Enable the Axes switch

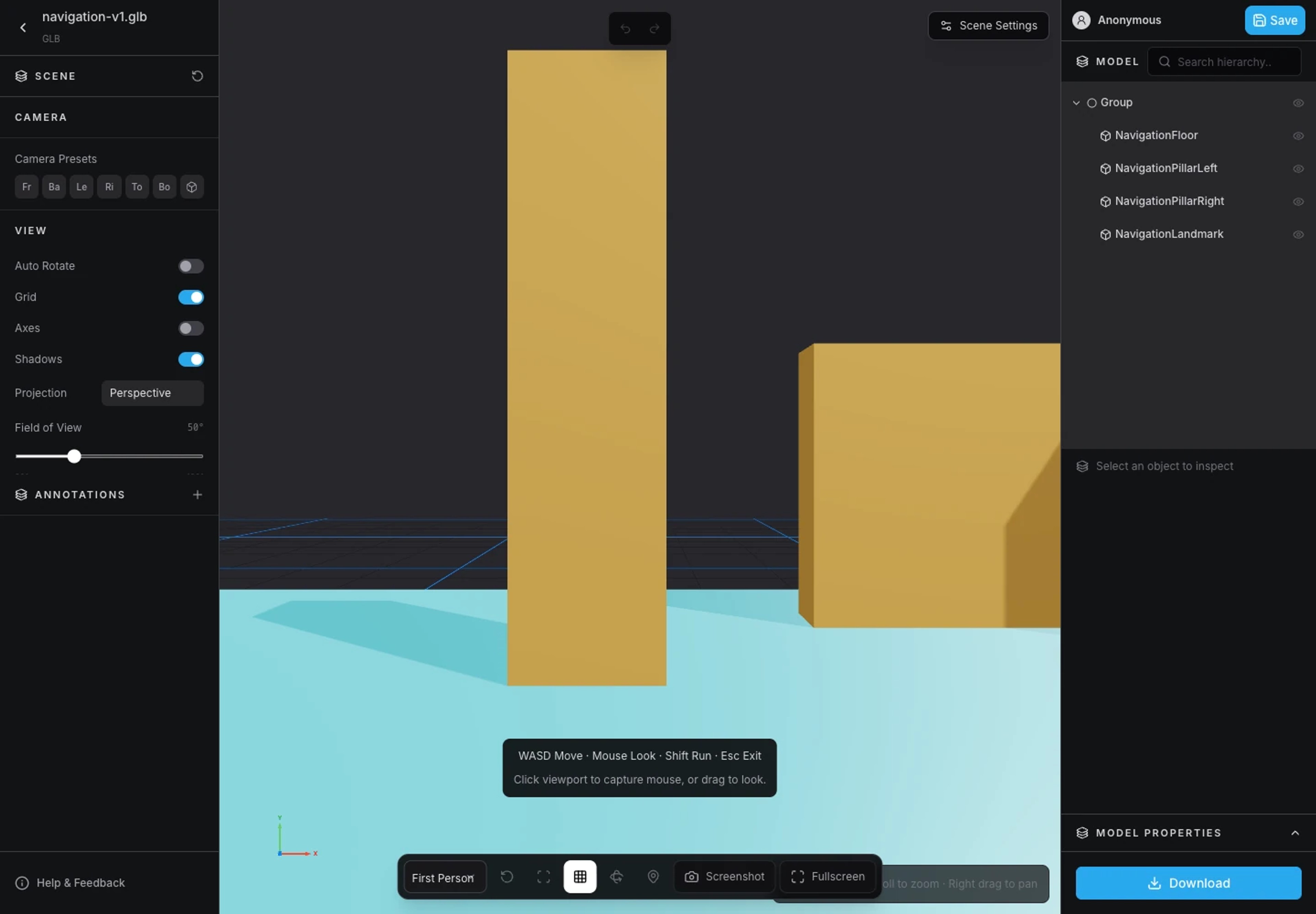191,328
